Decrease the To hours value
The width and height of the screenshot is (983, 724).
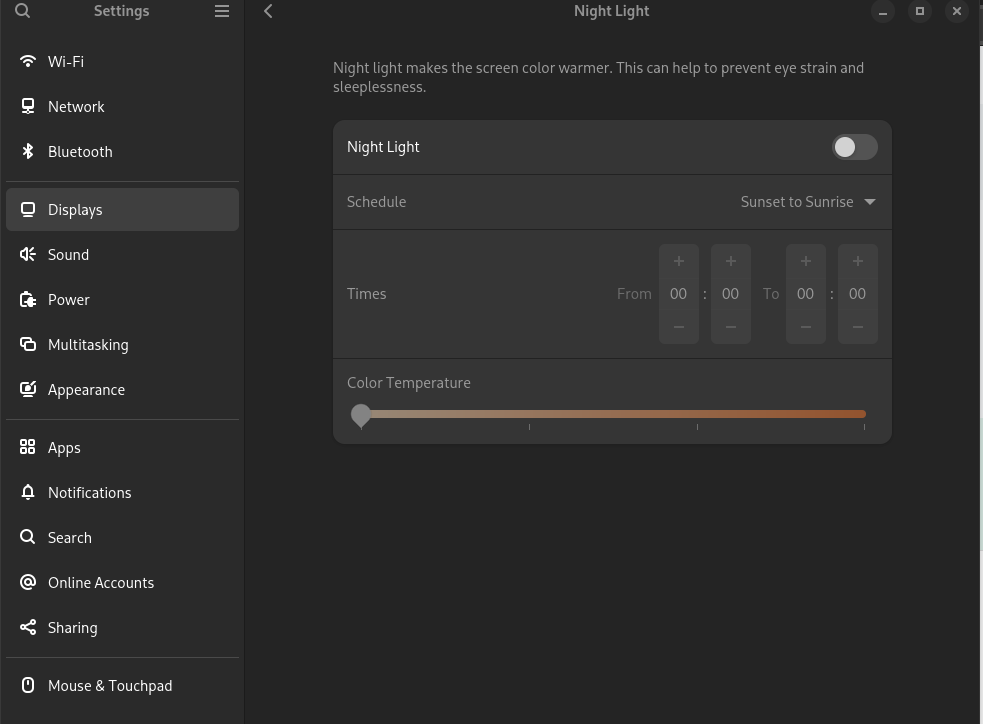[806, 327]
